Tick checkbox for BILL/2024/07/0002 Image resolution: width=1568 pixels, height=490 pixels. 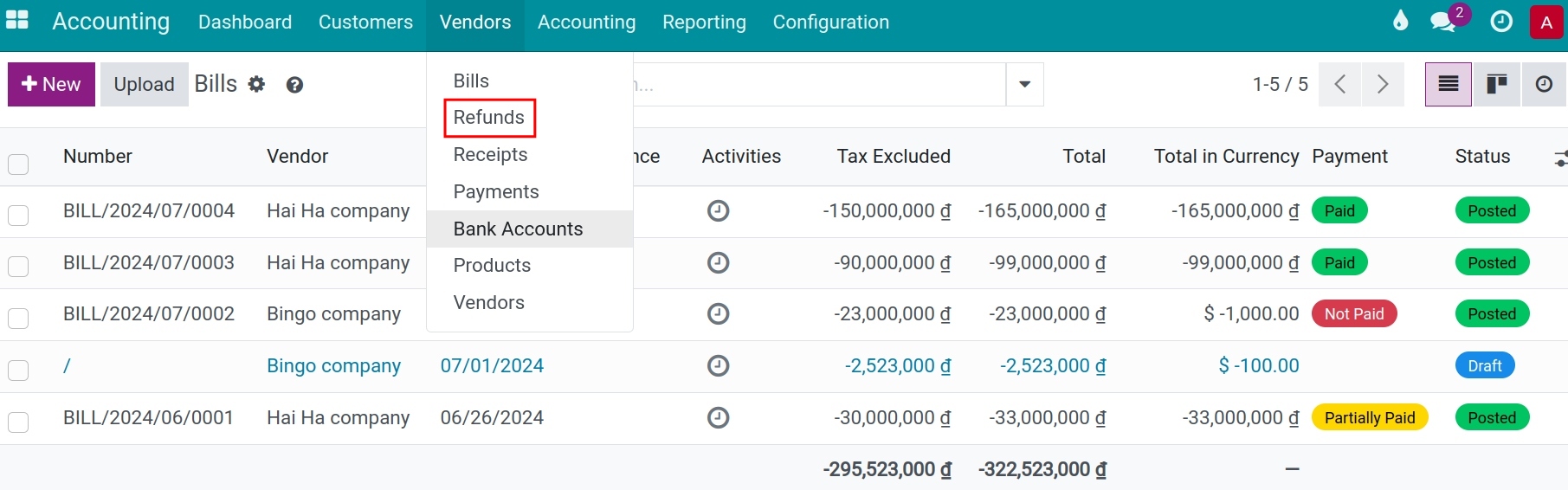[x=18, y=318]
